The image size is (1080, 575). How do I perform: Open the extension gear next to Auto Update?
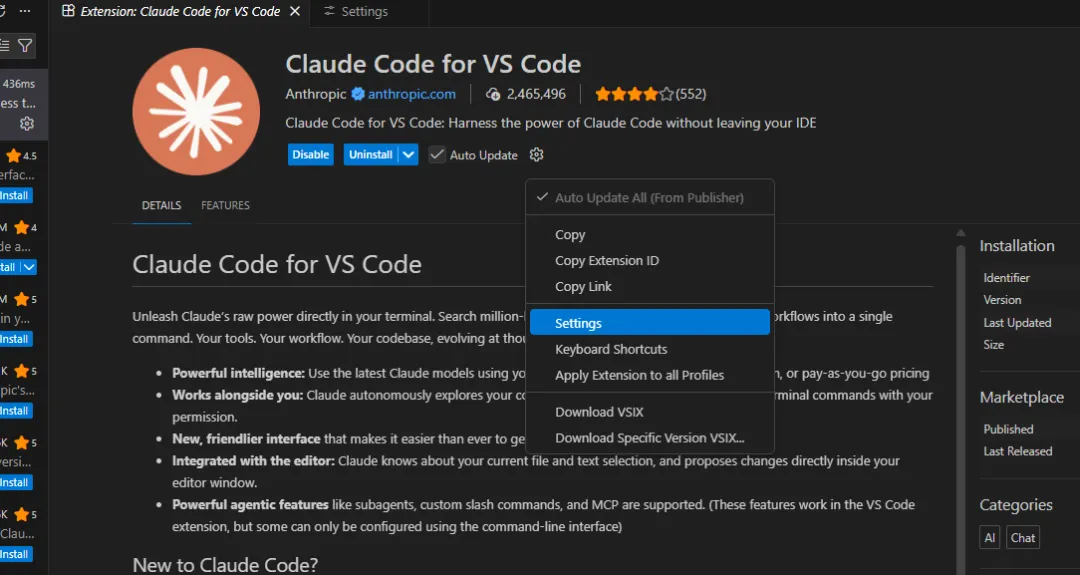(537, 155)
